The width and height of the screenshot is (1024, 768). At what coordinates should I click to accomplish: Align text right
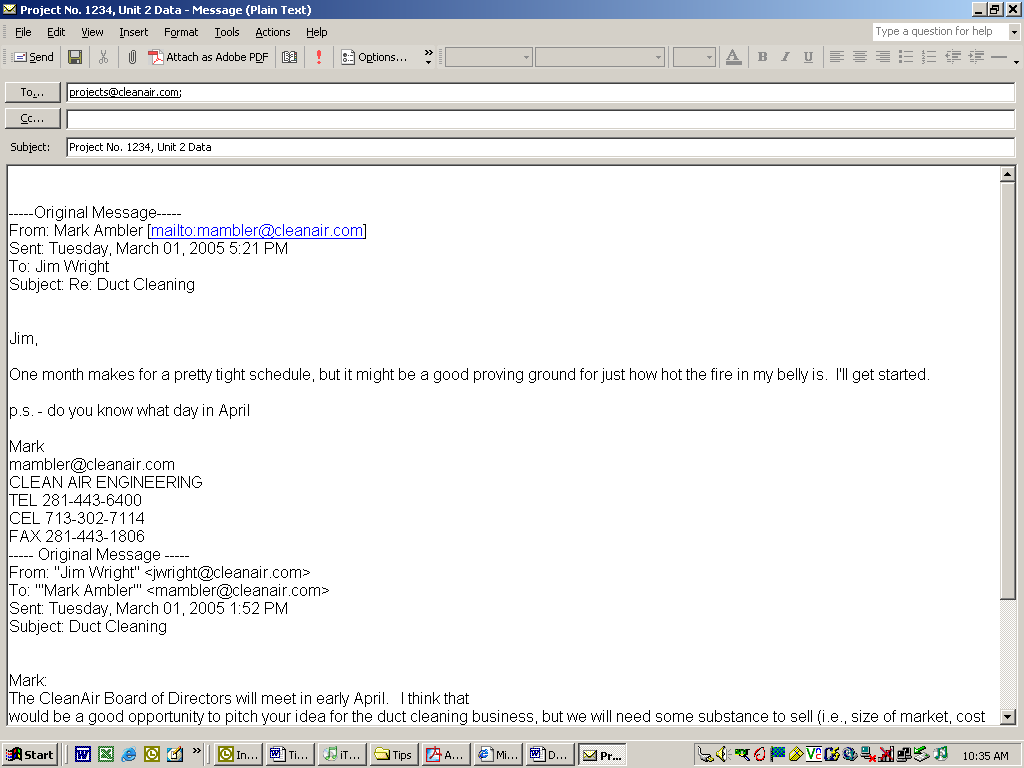pyautogui.click(x=882, y=57)
